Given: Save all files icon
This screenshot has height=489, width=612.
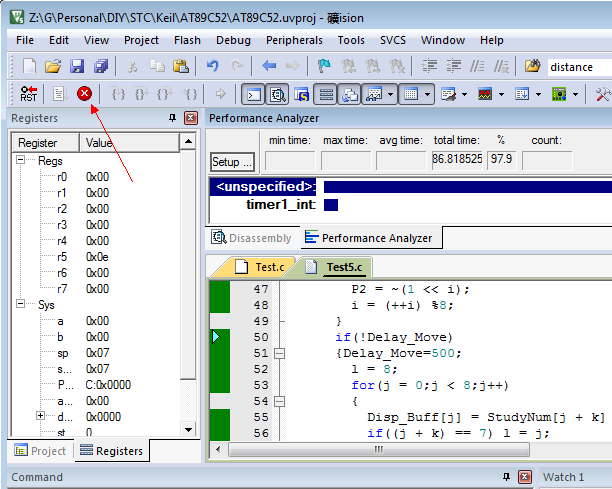Looking at the screenshot, I should click(101, 66).
